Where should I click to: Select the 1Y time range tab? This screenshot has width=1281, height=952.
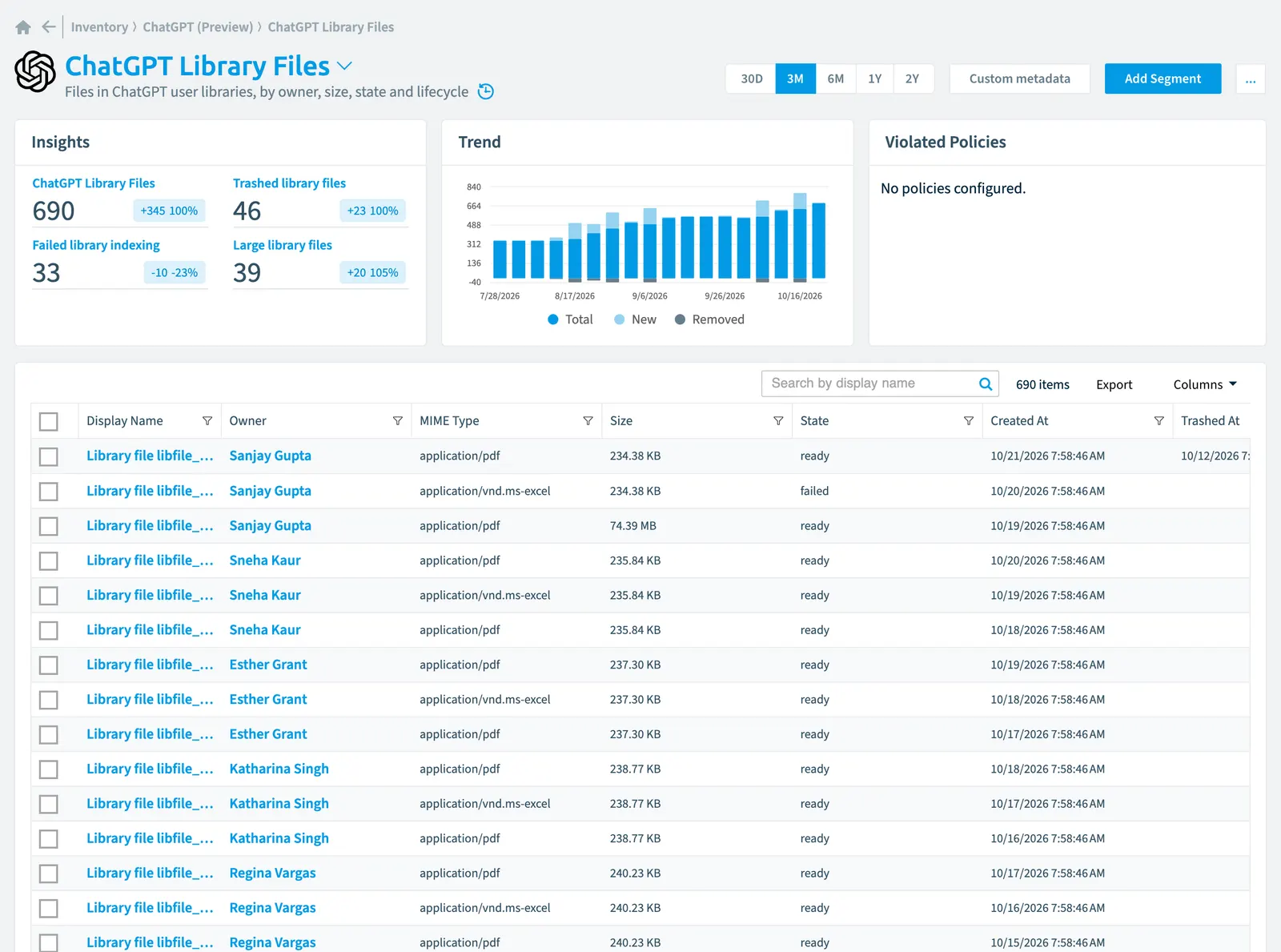[x=875, y=78]
